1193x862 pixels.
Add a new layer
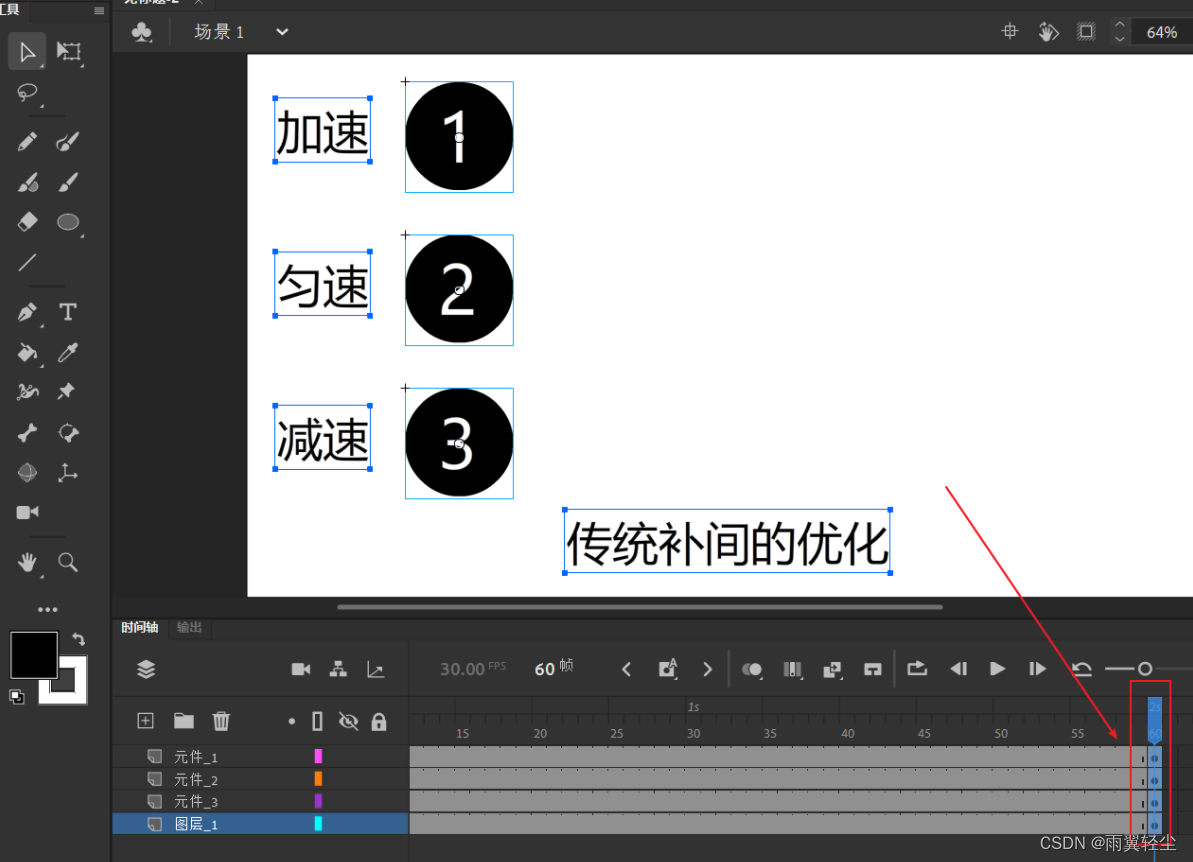[x=145, y=720]
